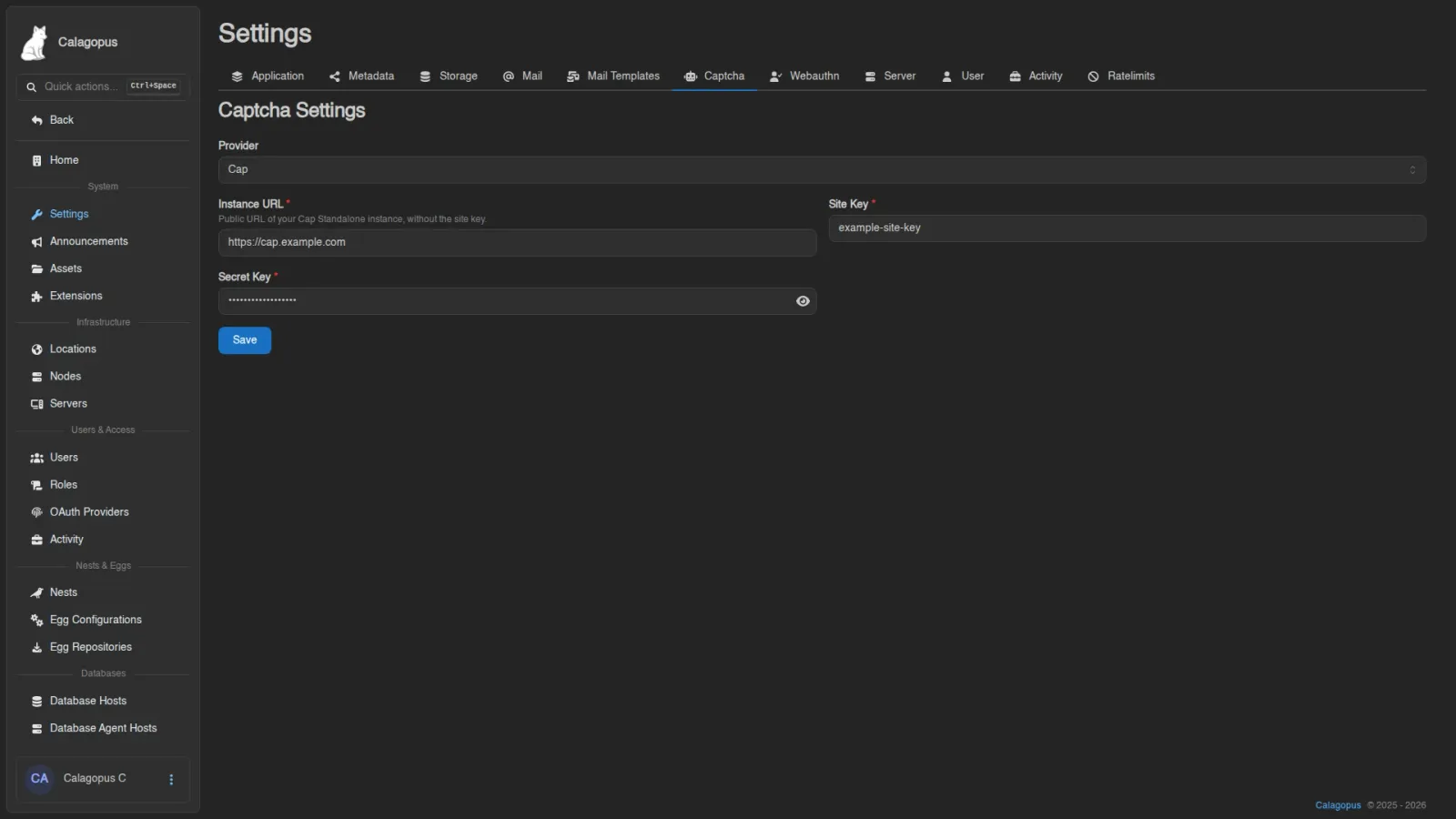Focus the Site Key input field
The height and width of the screenshot is (819, 1456).
pos(1127,228)
